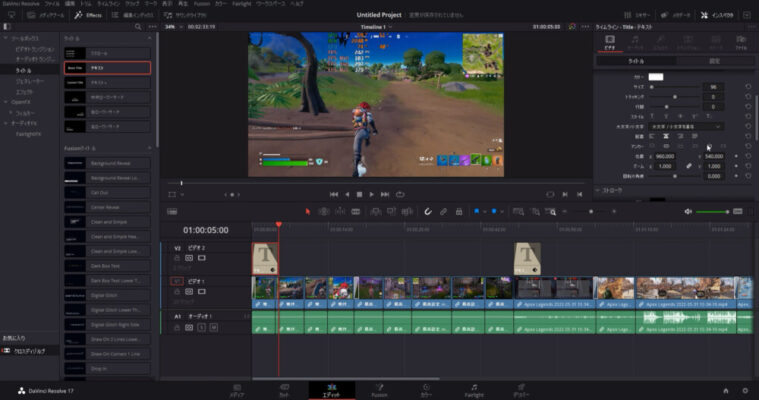Image resolution: width=759 pixels, height=400 pixels.
Task: Open the Fusion menu in menu bar
Action: click(202, 3)
